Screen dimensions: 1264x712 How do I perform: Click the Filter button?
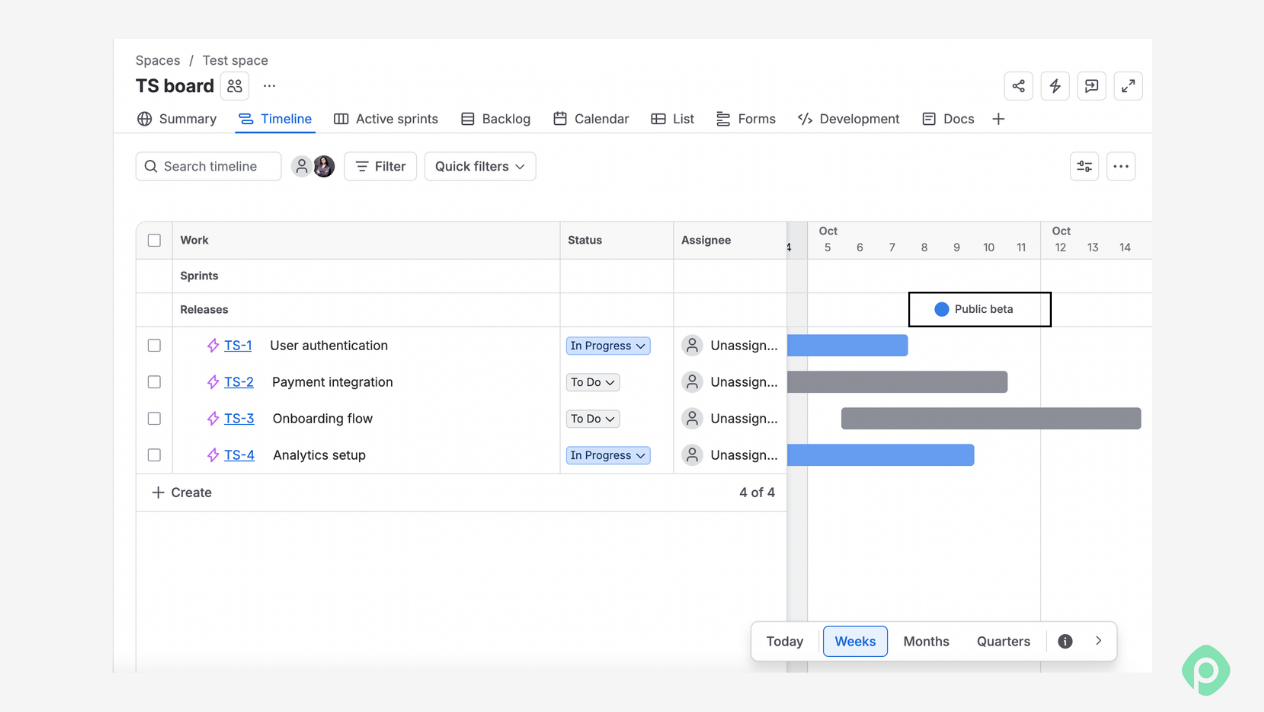pos(380,166)
